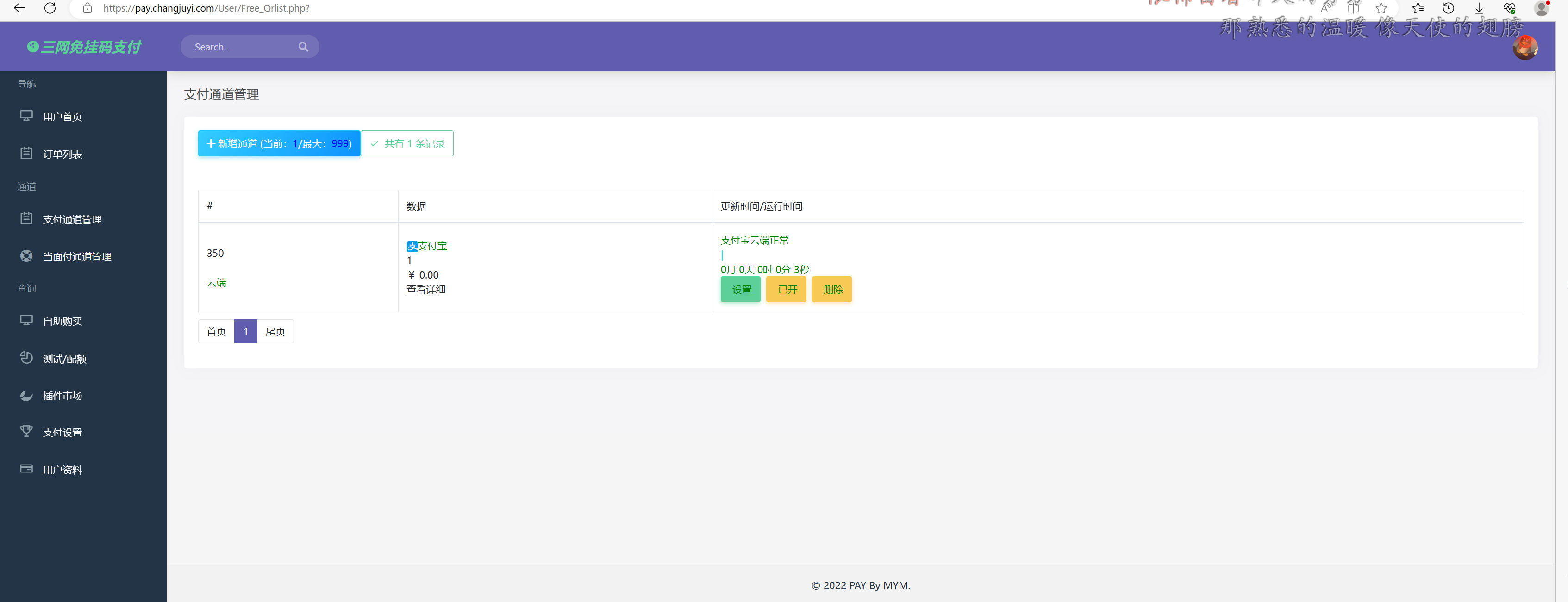The image size is (1568, 602).
Task: Click the 插件市场 sidebar icon
Action: click(x=26, y=396)
